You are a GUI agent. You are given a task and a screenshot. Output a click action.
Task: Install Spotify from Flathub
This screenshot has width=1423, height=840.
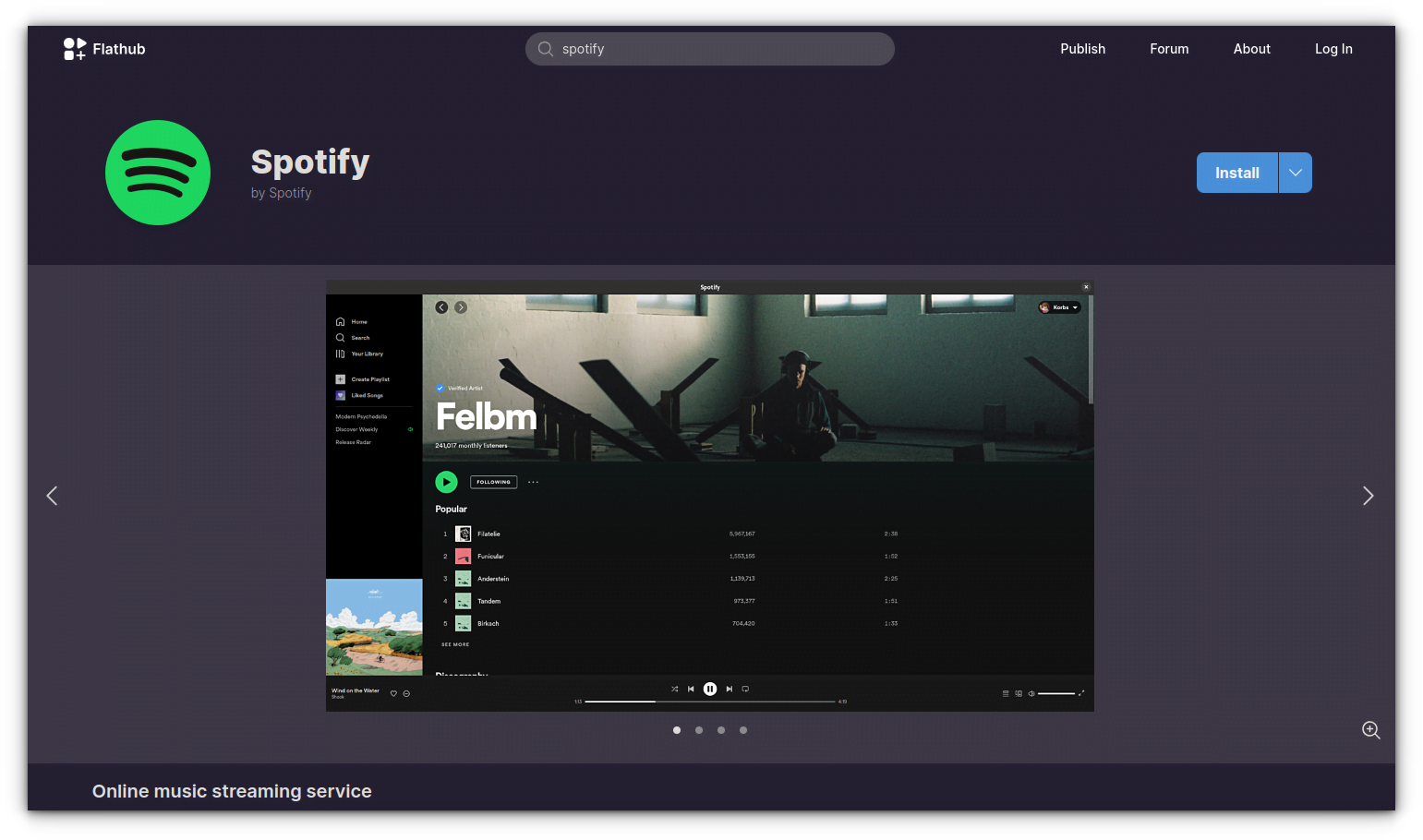(x=1236, y=173)
